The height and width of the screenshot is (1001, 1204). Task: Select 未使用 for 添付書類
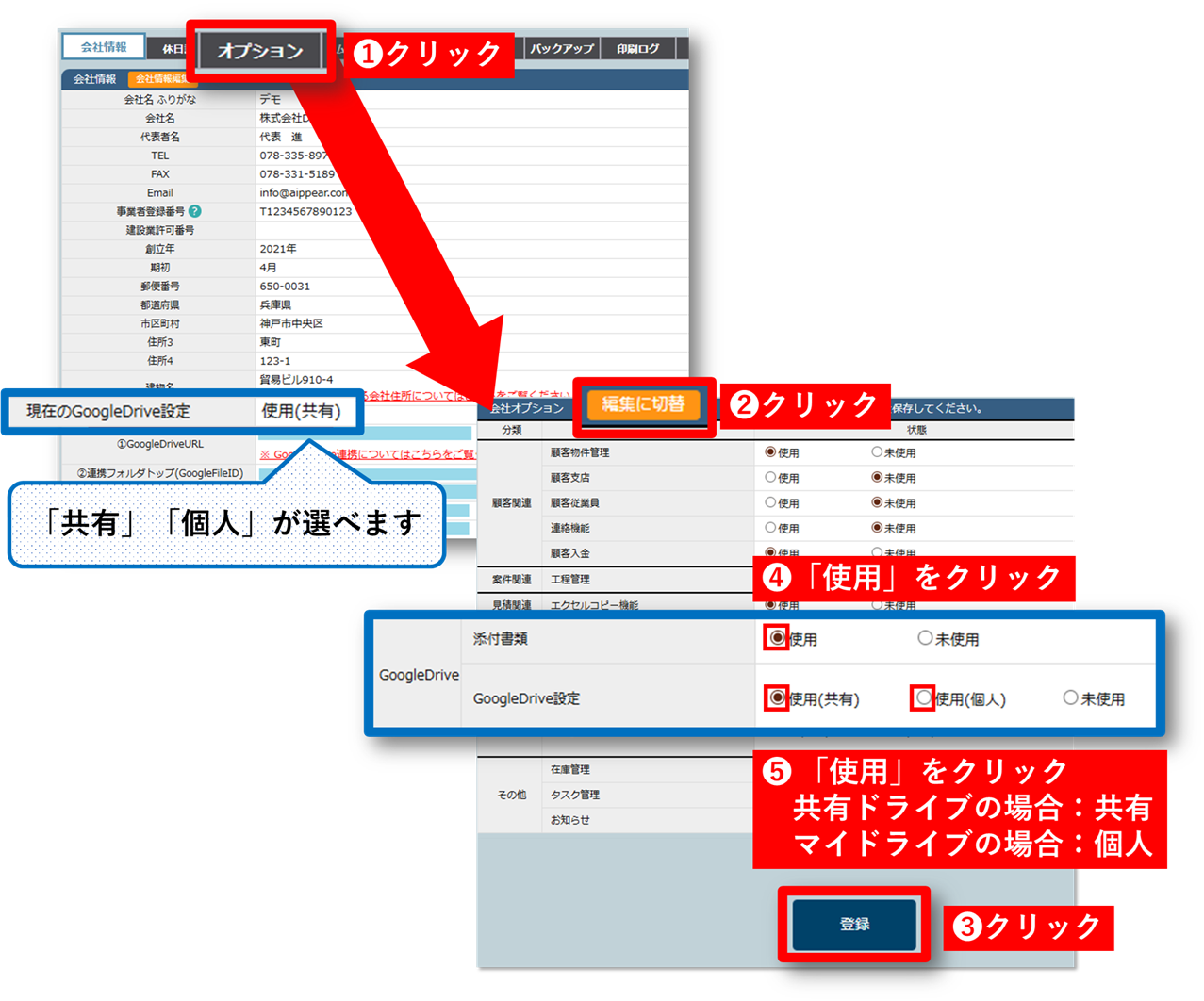pyautogui.click(x=925, y=638)
